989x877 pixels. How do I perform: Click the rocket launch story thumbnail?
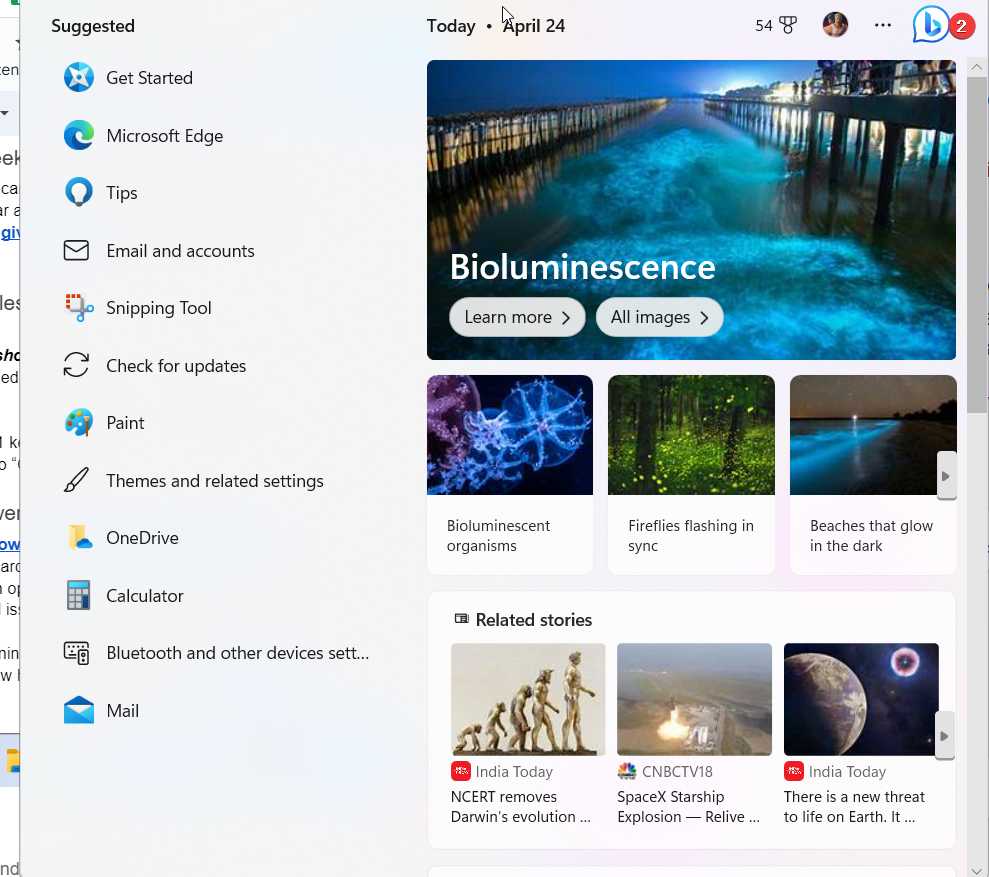[694, 699]
